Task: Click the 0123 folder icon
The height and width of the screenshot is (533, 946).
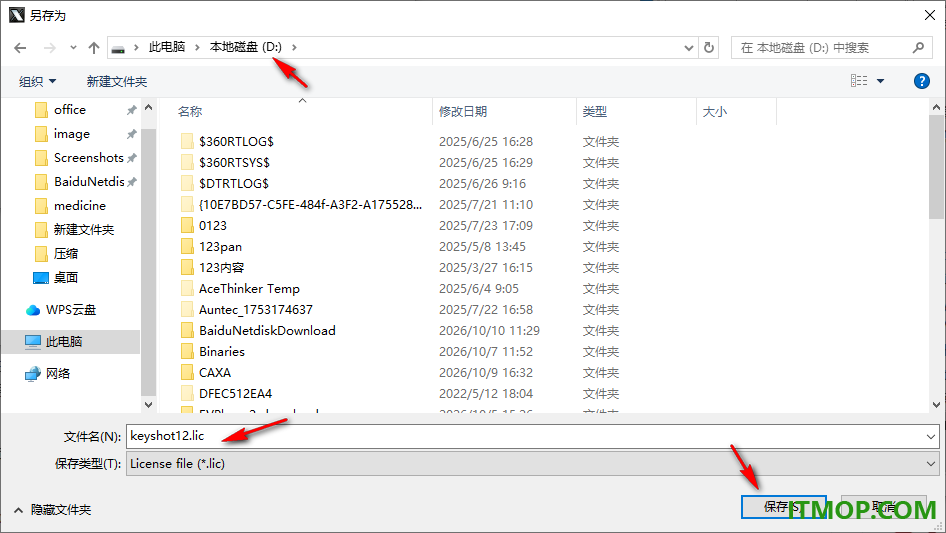Action: [x=188, y=226]
